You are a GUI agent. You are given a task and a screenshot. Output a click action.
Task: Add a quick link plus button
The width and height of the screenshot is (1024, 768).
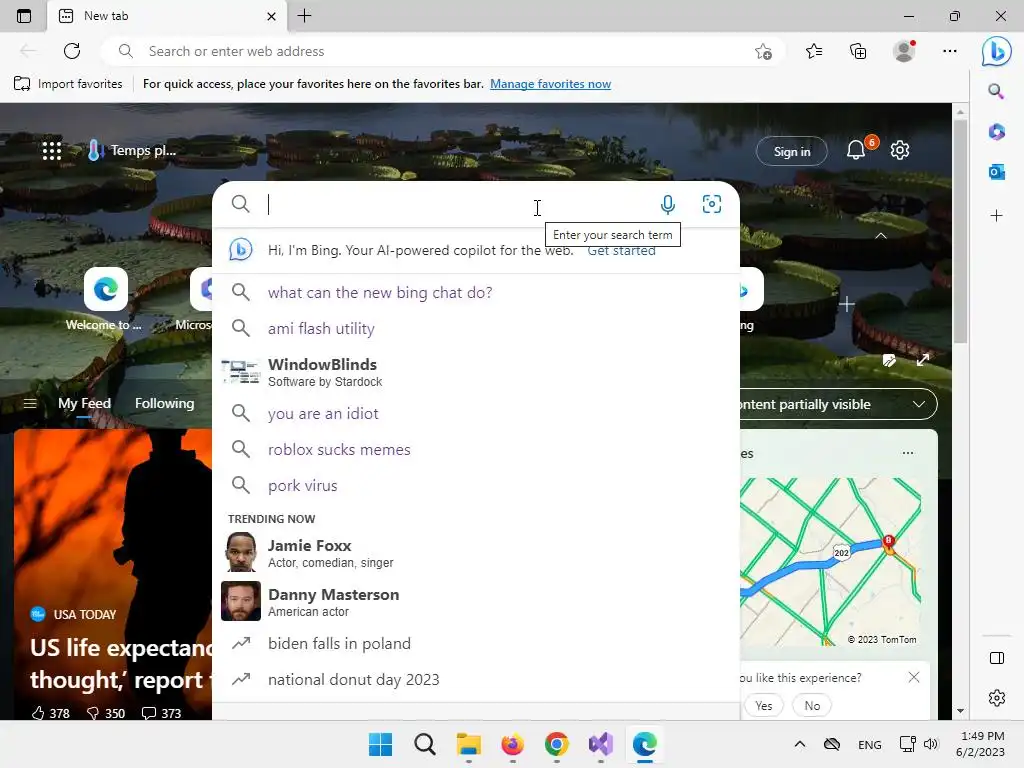coord(846,304)
